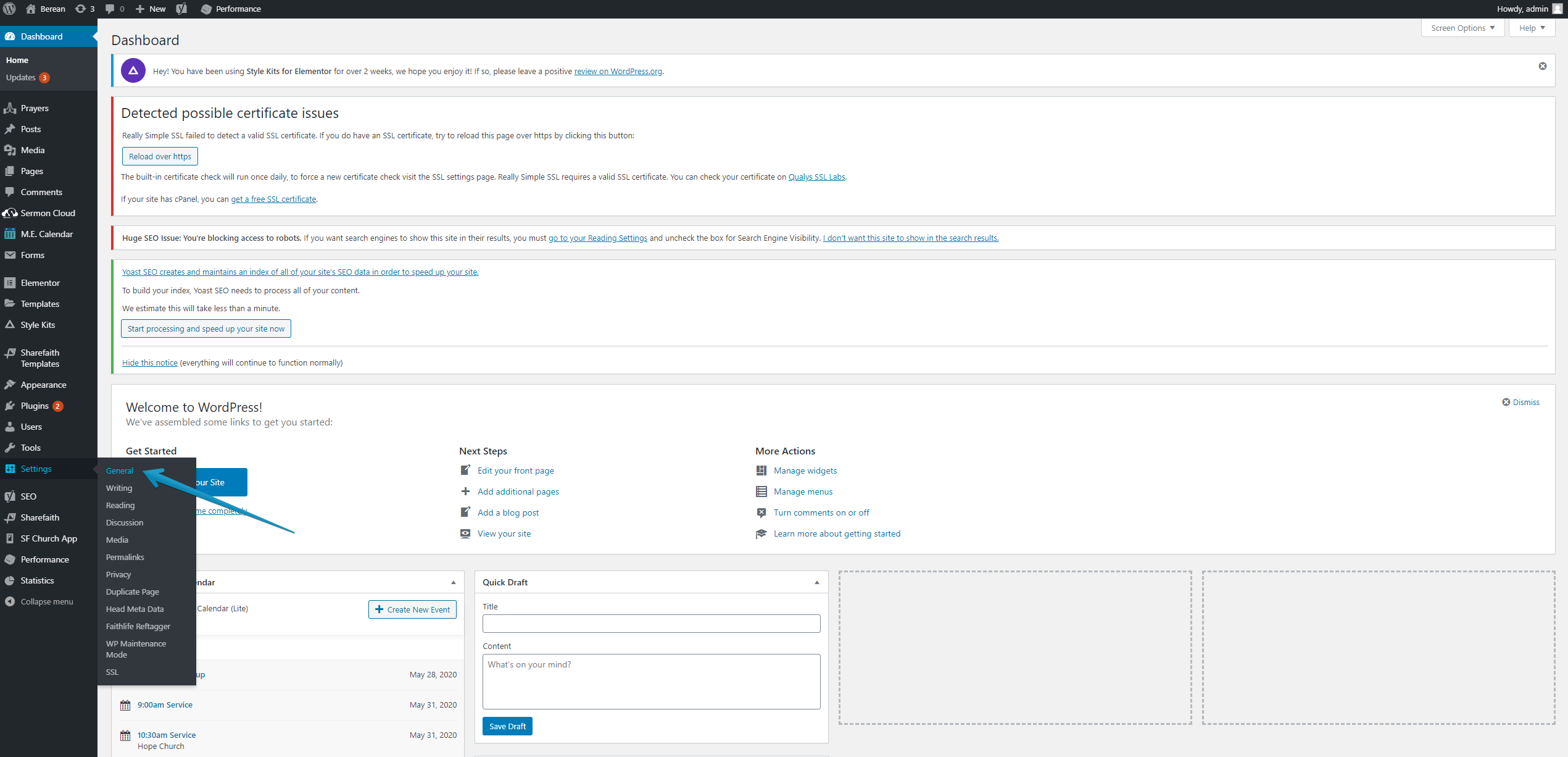Click View your site link
1568x757 pixels.
504,533
